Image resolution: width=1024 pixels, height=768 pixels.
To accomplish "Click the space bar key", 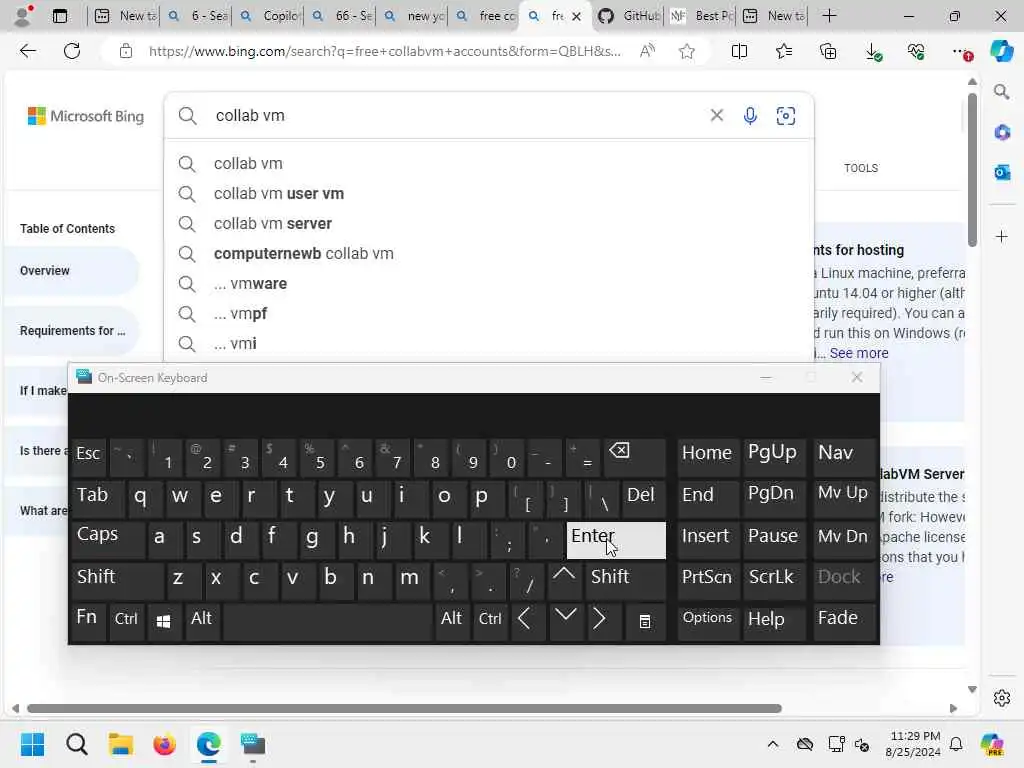I will click(x=328, y=622).
